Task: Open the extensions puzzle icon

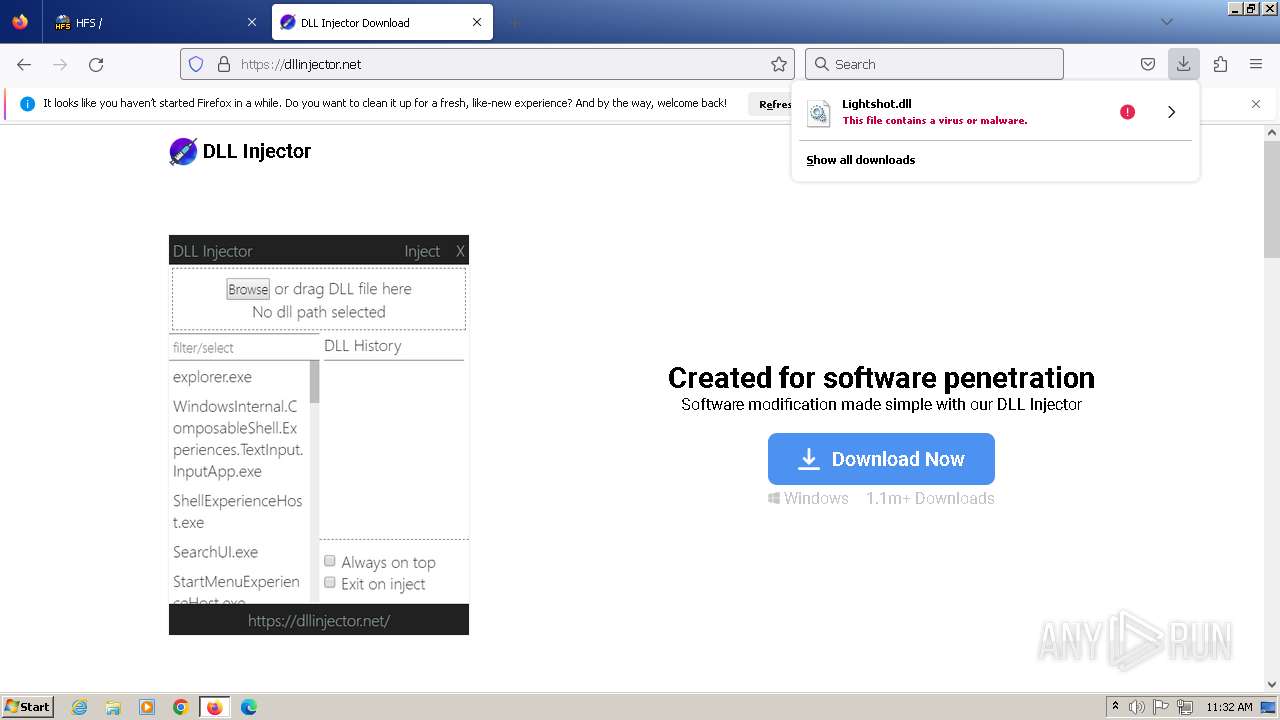Action: (x=1220, y=64)
